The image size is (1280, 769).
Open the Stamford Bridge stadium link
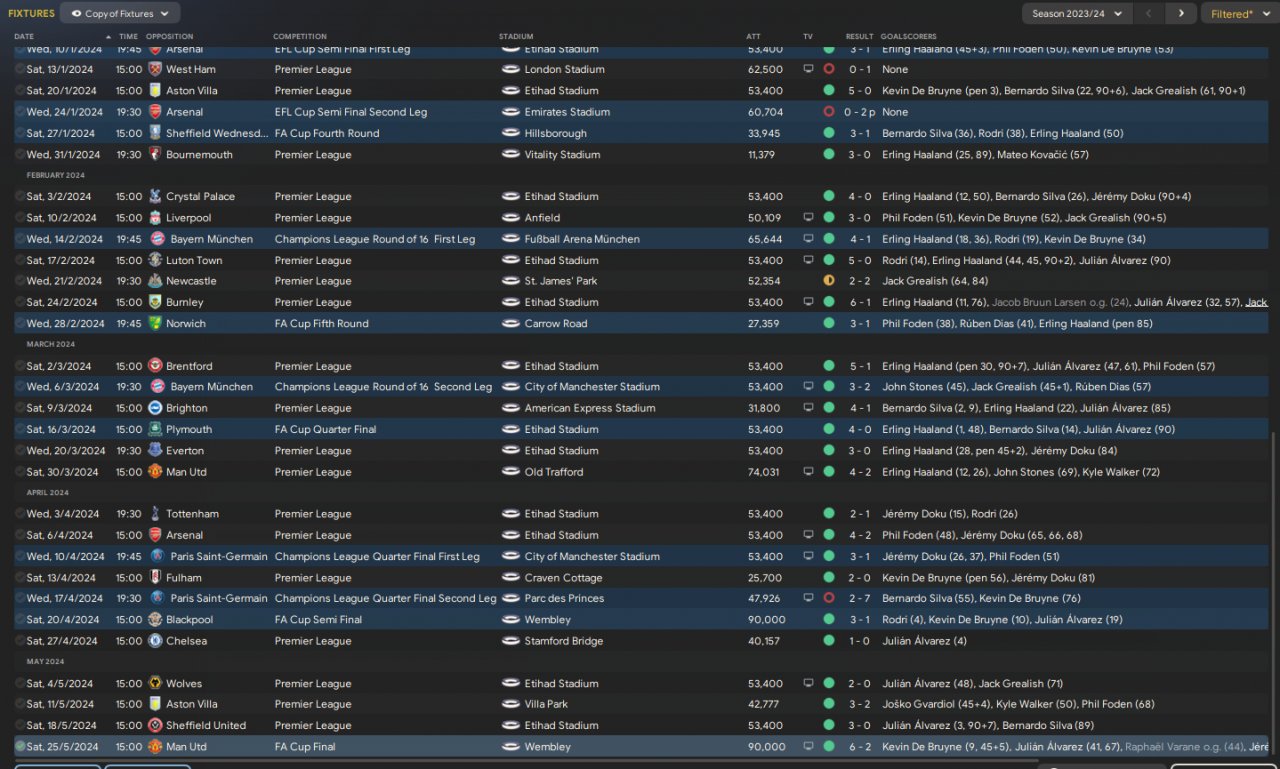(564, 641)
